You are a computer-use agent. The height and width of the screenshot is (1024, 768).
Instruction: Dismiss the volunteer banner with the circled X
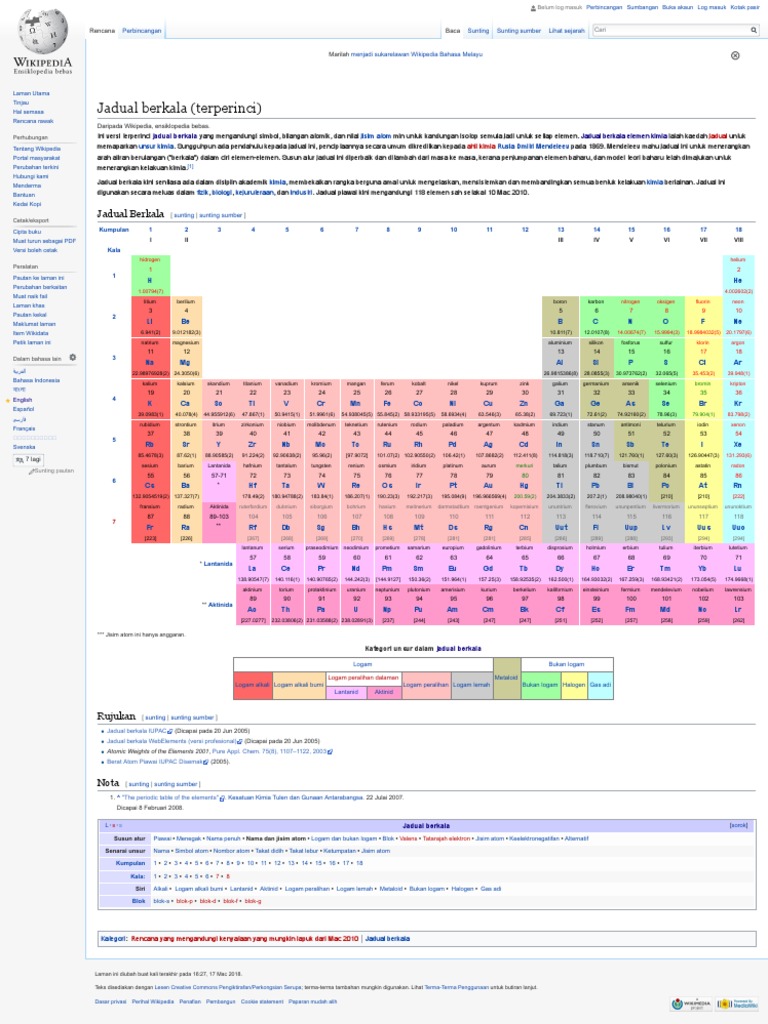tap(735, 56)
